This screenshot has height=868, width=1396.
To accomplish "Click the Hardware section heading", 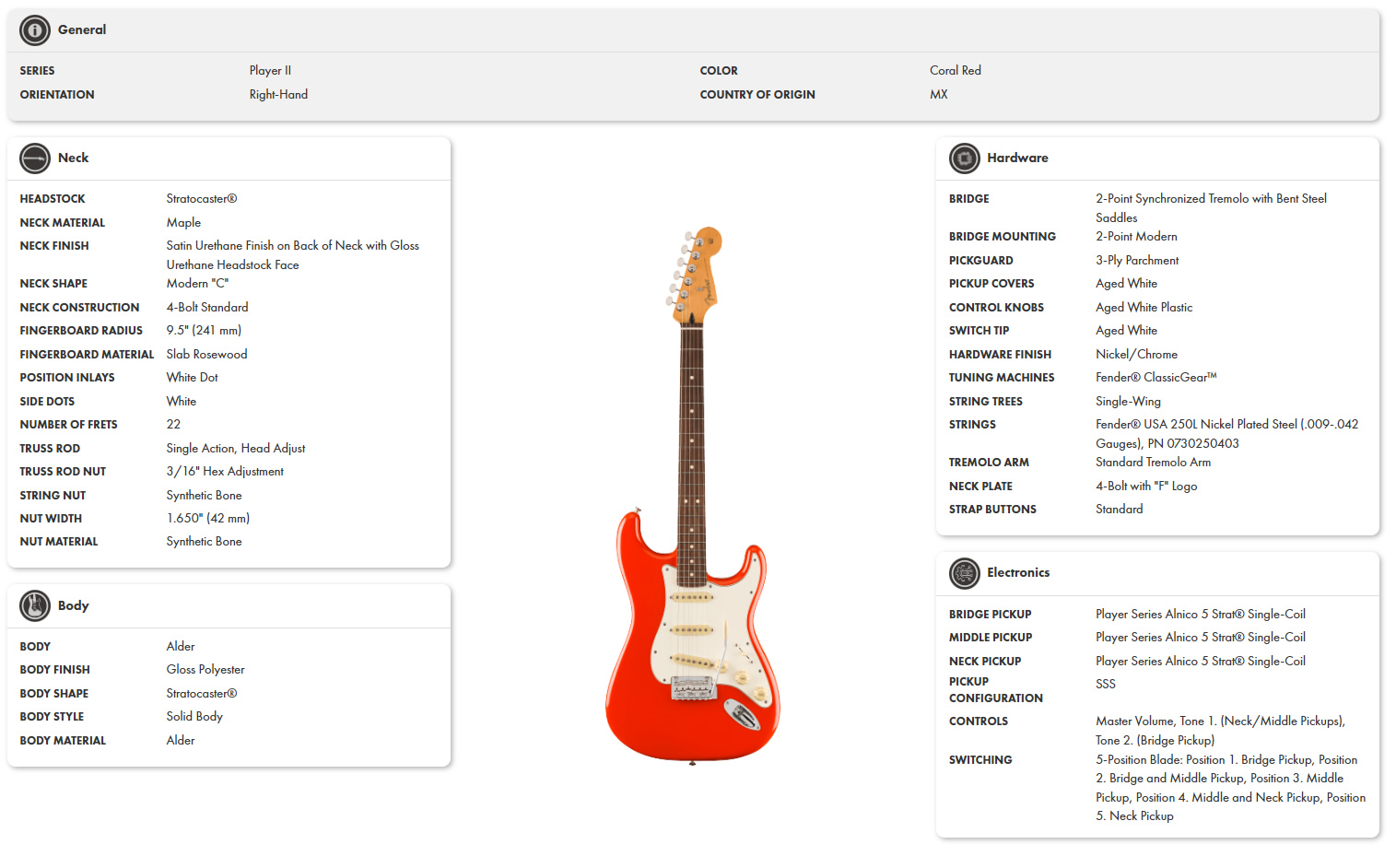I will [x=1017, y=158].
